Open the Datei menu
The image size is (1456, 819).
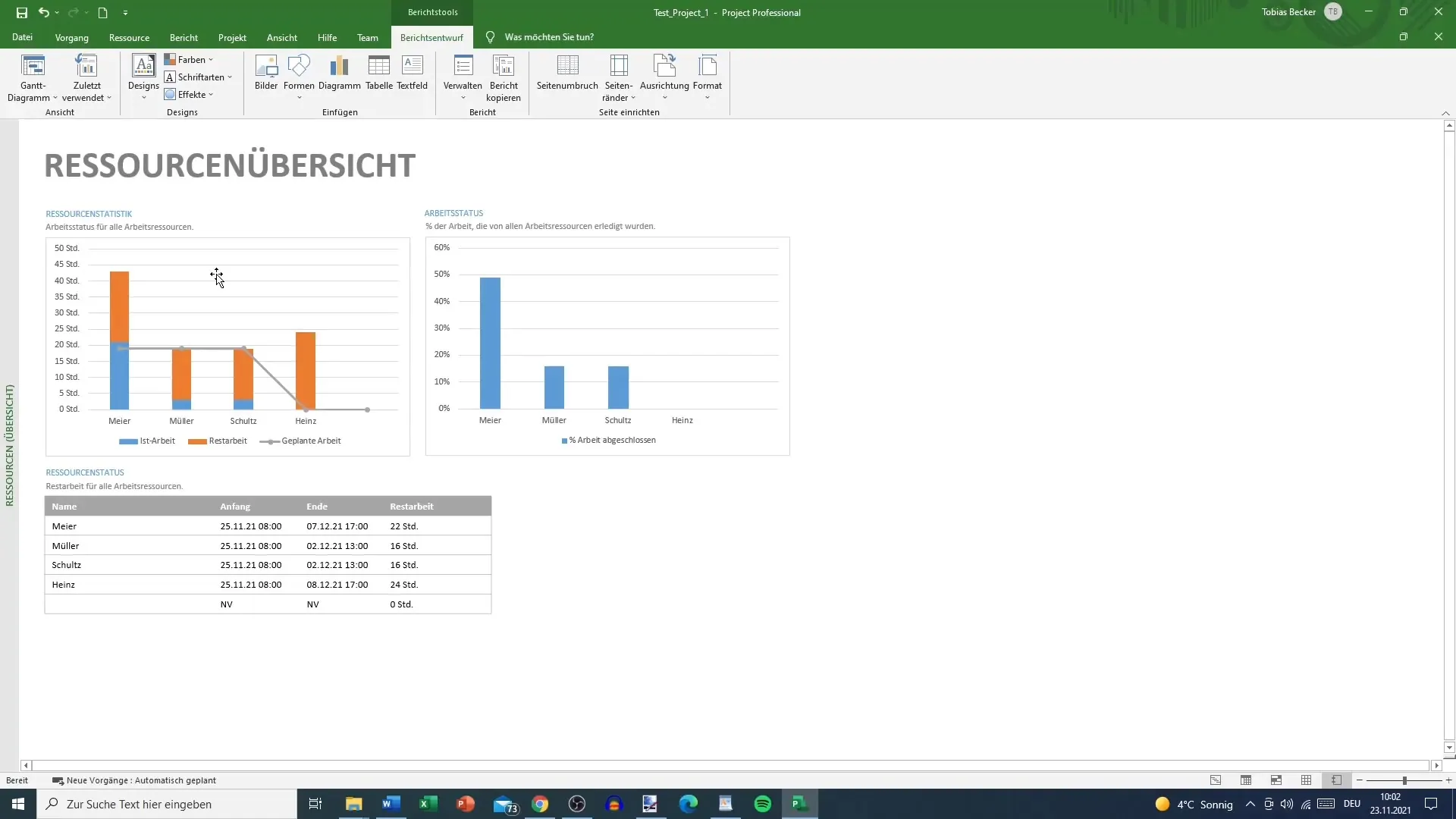click(x=22, y=37)
